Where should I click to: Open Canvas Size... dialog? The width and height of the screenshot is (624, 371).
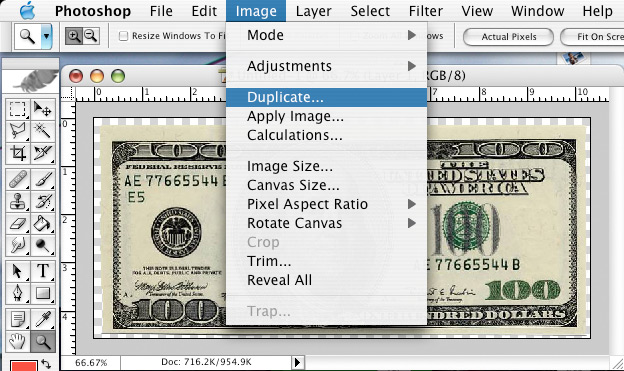326,185
